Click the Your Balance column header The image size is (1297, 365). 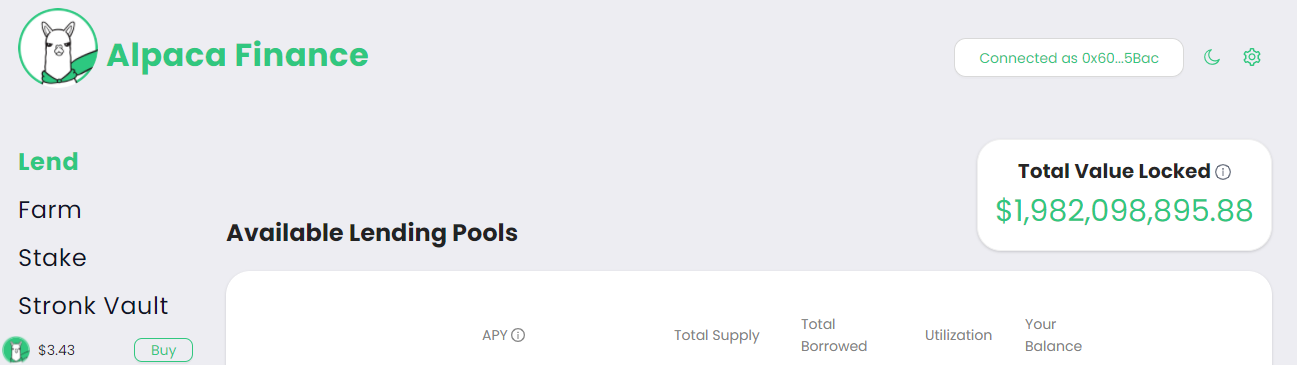coord(1053,335)
